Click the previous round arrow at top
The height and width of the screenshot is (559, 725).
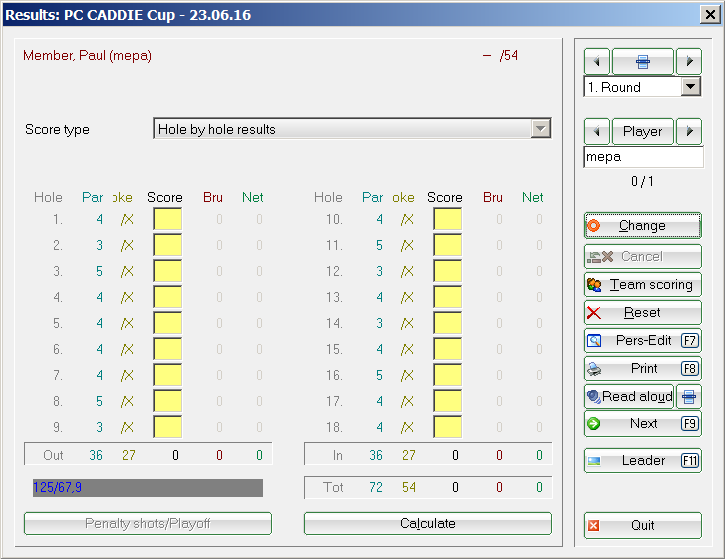[597, 61]
